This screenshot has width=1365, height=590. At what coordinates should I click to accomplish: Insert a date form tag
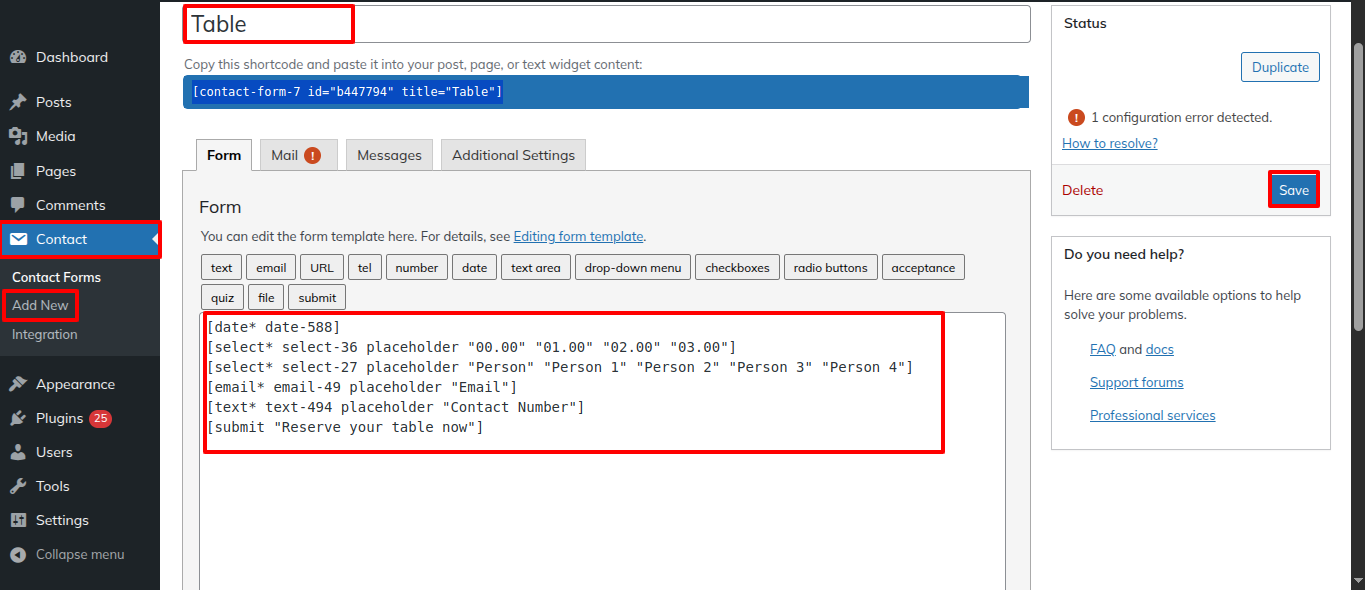pos(474,267)
